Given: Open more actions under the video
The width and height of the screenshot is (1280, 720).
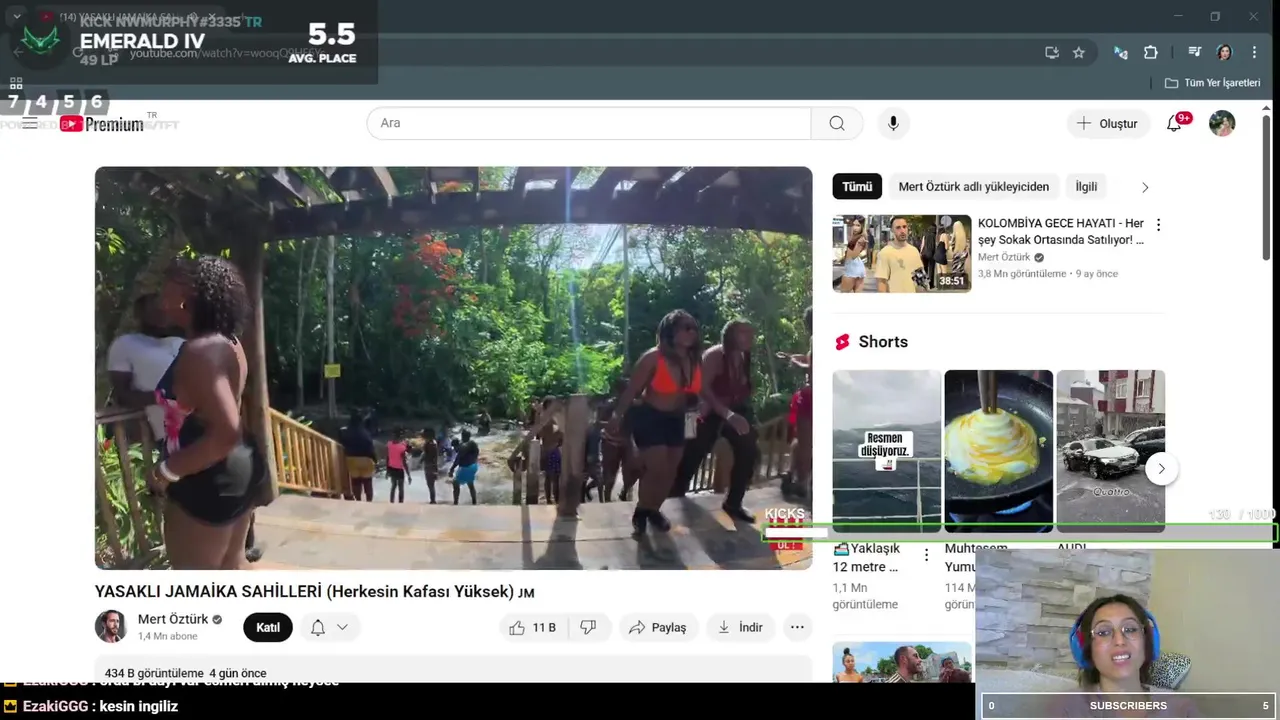Looking at the screenshot, I should pos(797,627).
